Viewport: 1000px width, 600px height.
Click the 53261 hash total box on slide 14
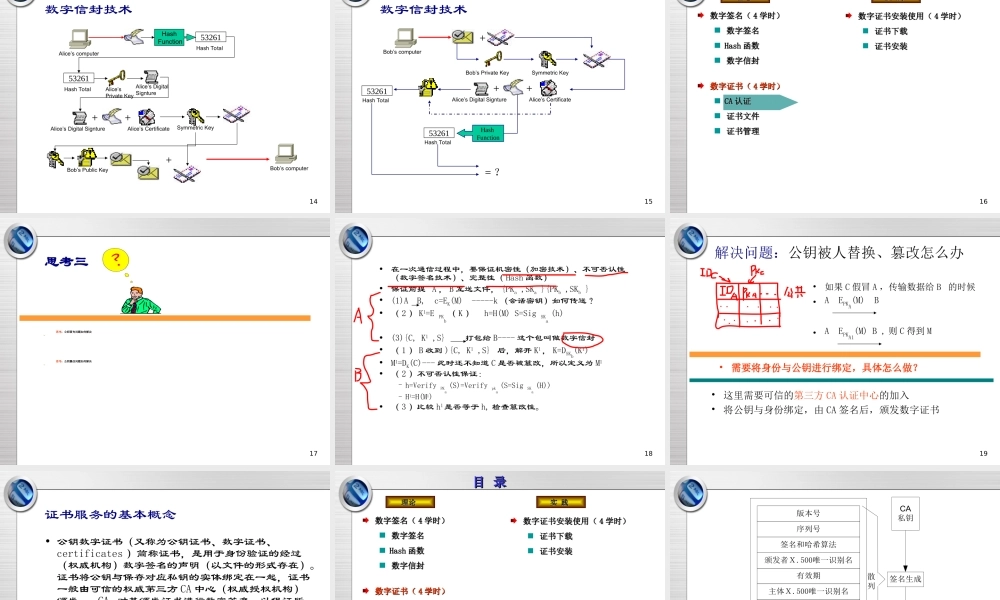click(x=210, y=36)
